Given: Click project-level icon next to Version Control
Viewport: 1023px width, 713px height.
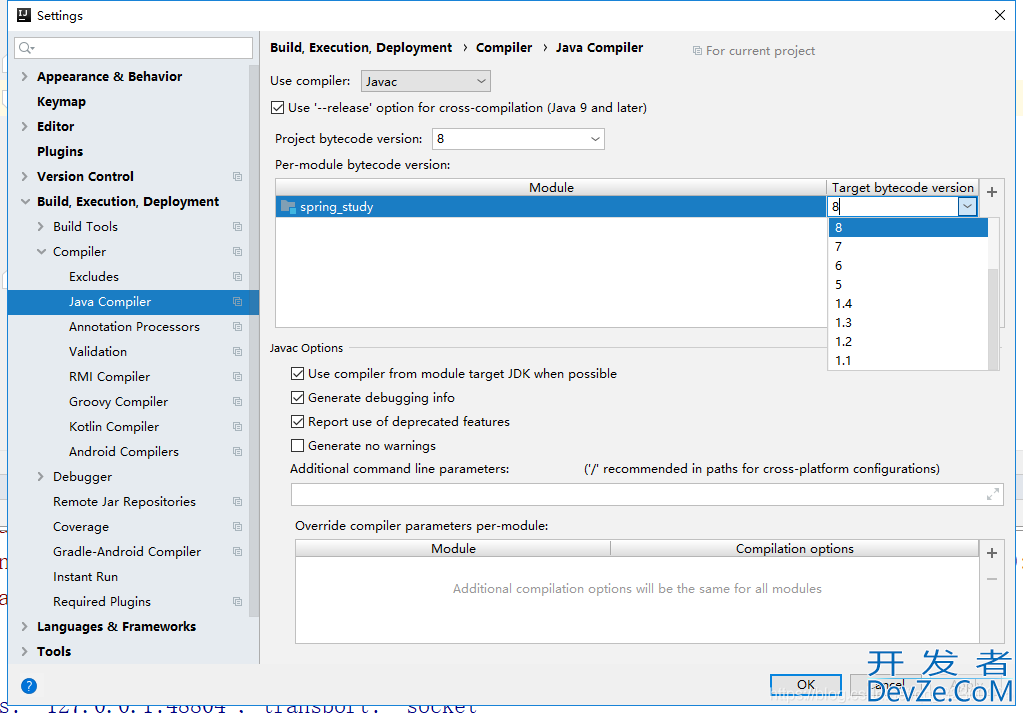Looking at the screenshot, I should [237, 177].
